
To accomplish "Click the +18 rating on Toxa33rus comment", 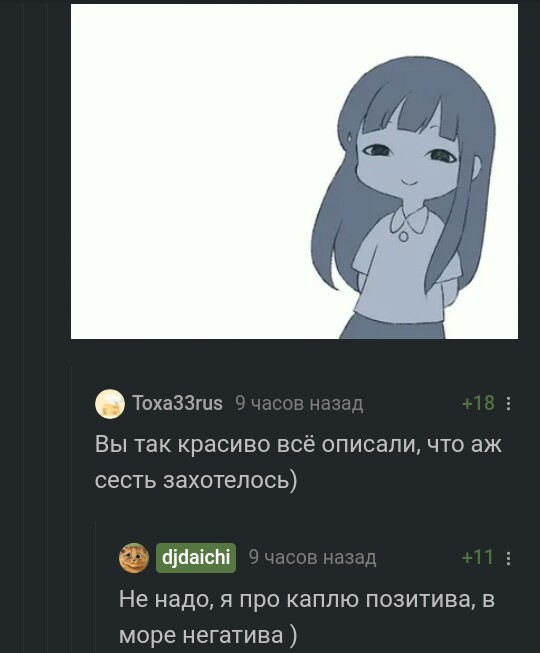I will coord(478,403).
